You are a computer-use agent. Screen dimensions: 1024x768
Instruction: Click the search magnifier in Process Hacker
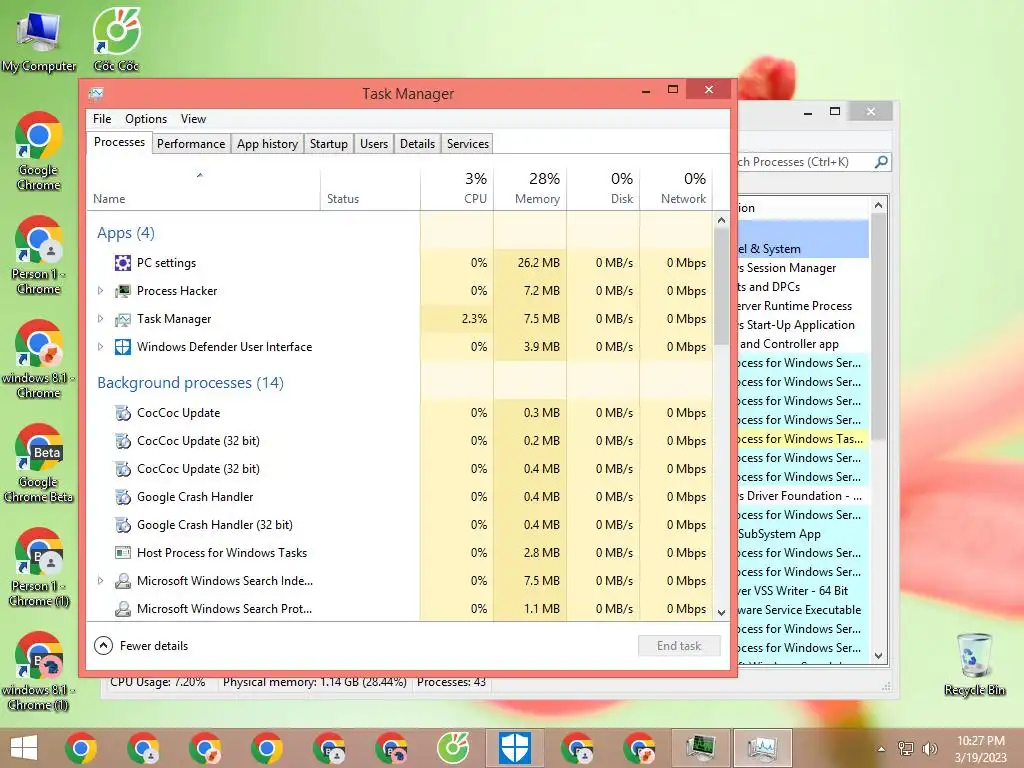point(881,161)
